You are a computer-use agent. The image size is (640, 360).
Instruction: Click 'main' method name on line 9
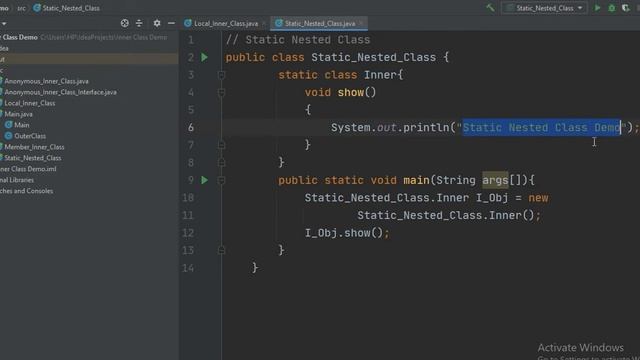[x=416, y=180]
